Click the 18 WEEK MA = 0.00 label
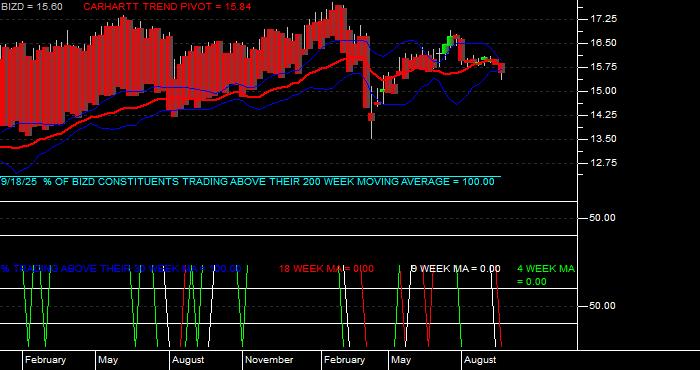 (x=326, y=269)
